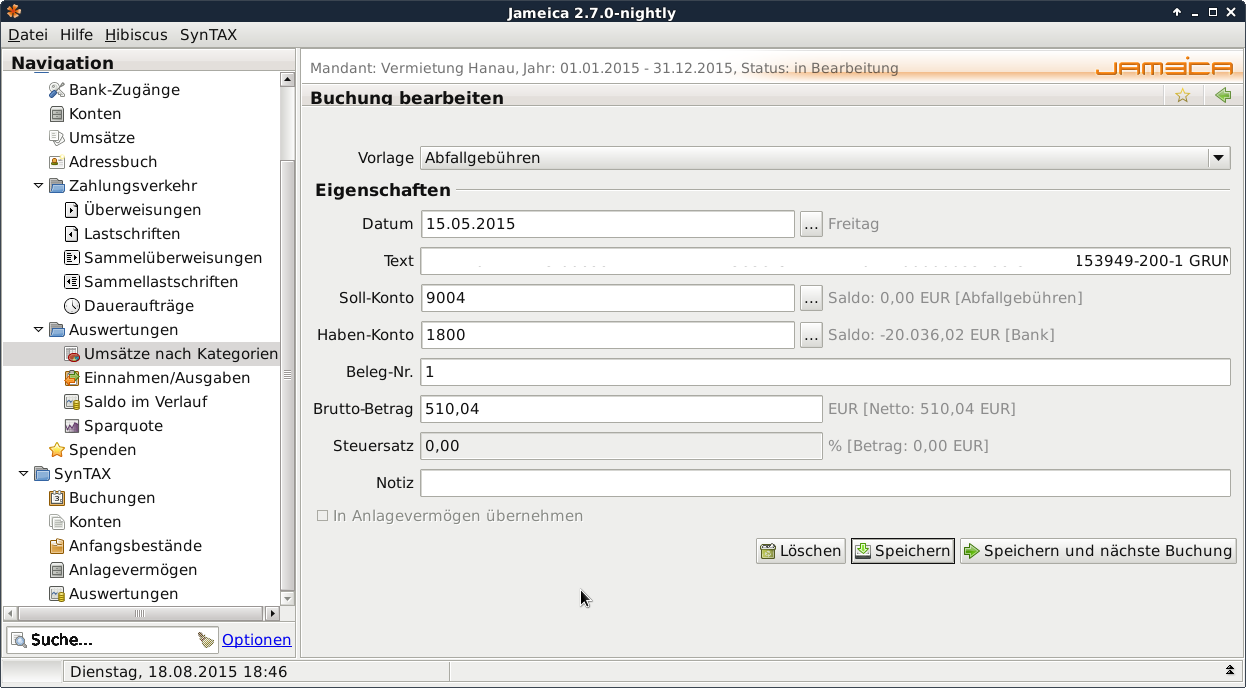The image size is (1246, 688).
Task: Open the Datei menu
Action: [x=28, y=35]
